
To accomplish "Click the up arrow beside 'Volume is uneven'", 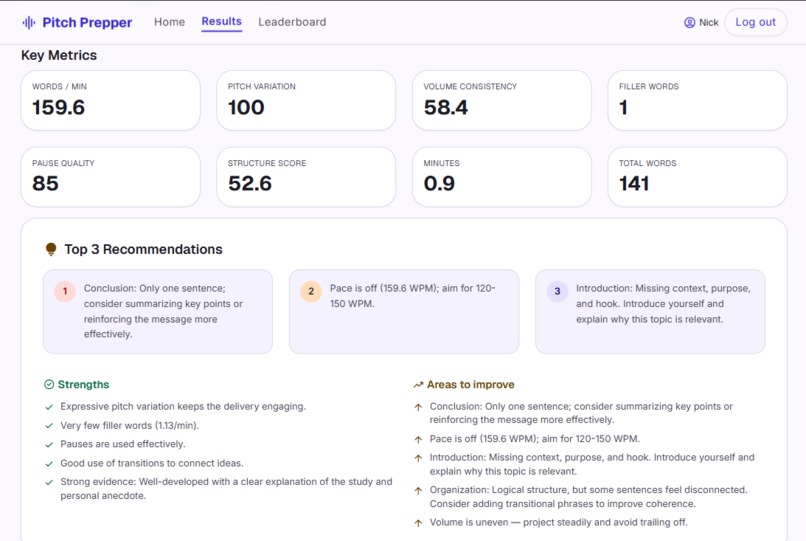I will [418, 523].
